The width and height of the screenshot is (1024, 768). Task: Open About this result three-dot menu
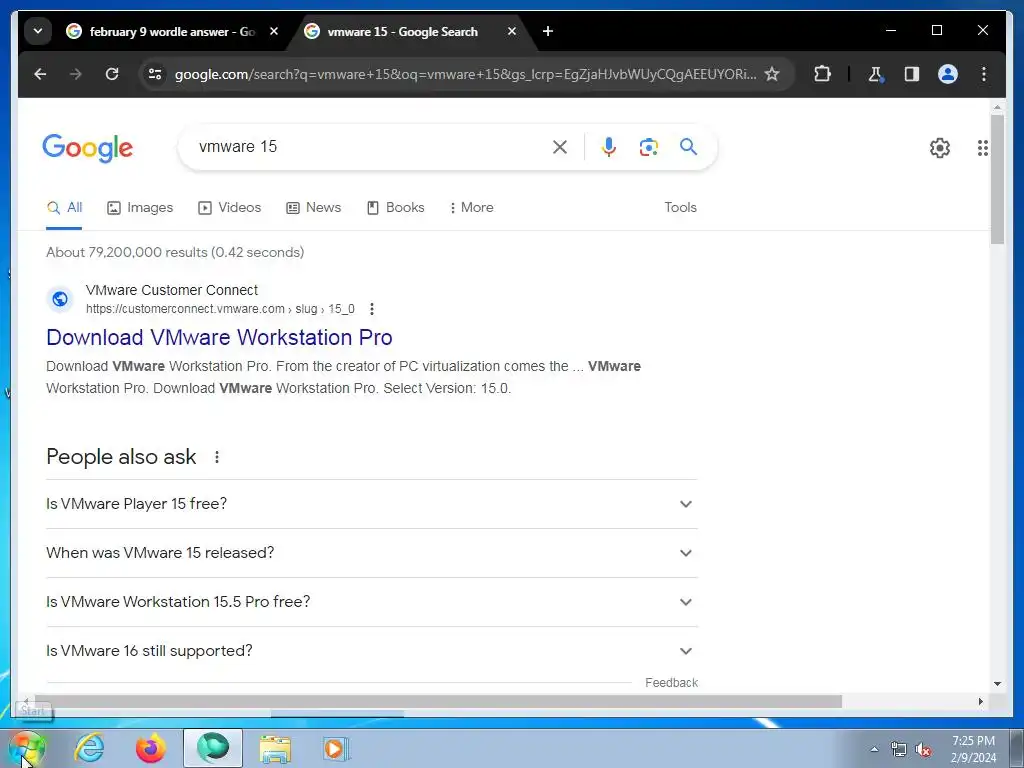point(372,309)
